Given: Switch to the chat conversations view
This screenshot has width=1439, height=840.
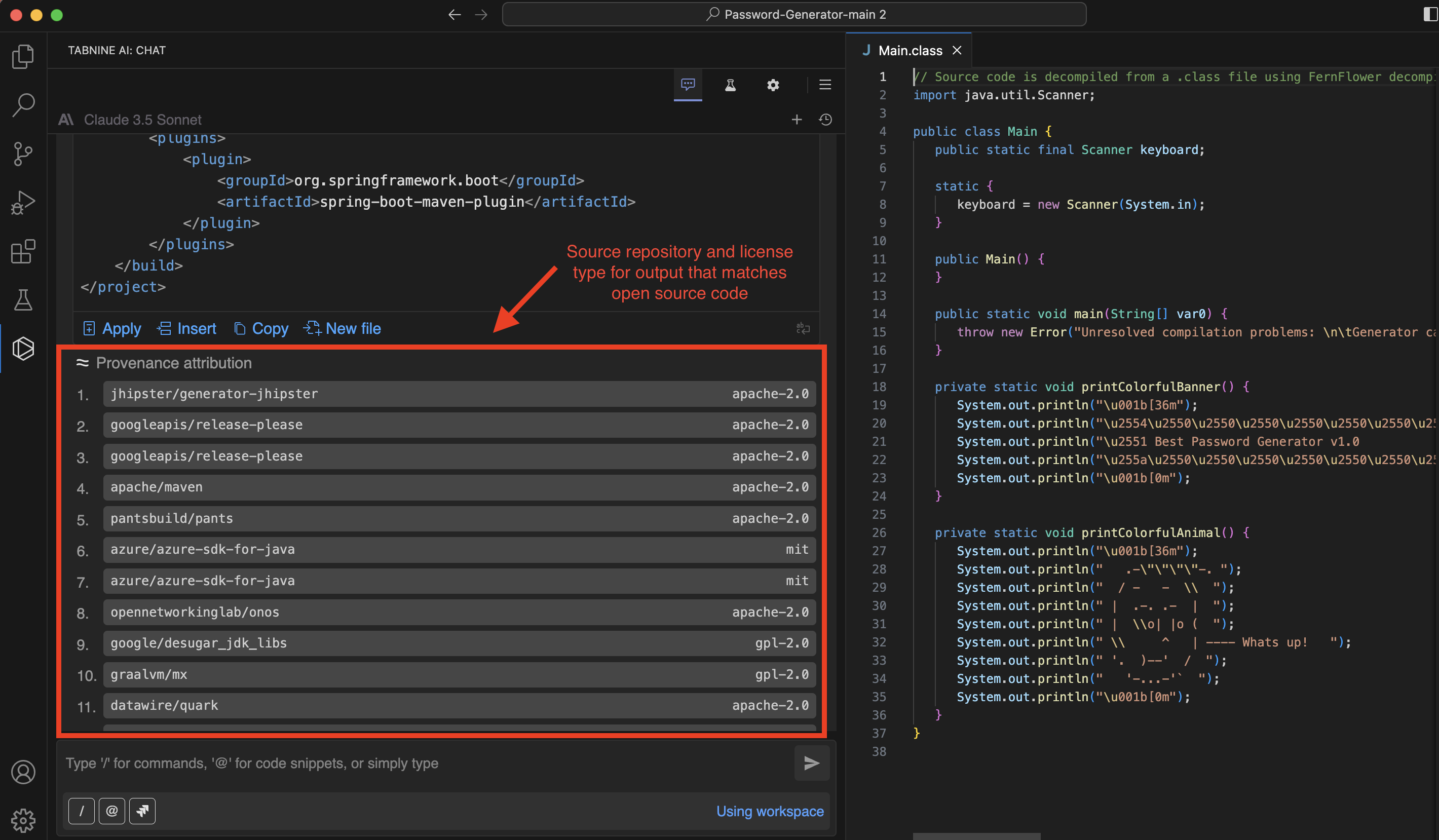Looking at the screenshot, I should point(688,85).
